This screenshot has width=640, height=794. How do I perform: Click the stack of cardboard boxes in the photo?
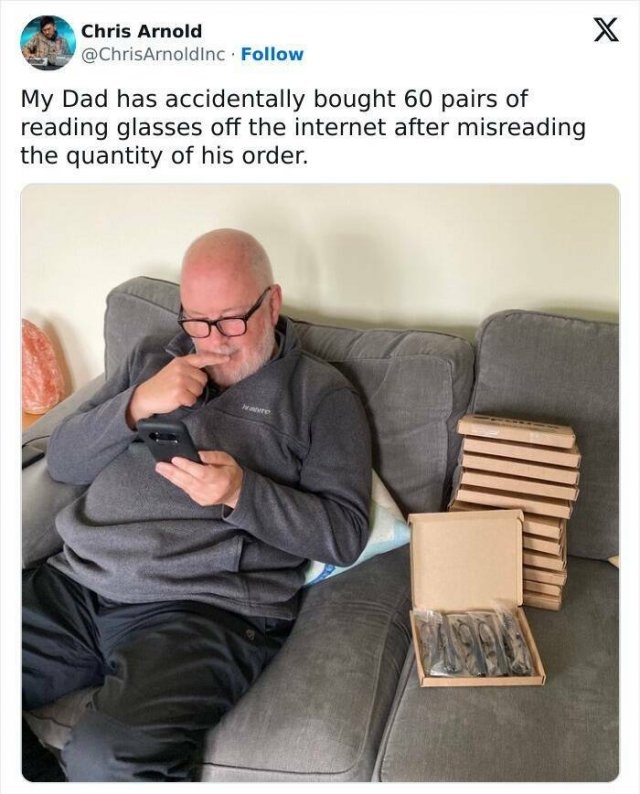click(517, 510)
